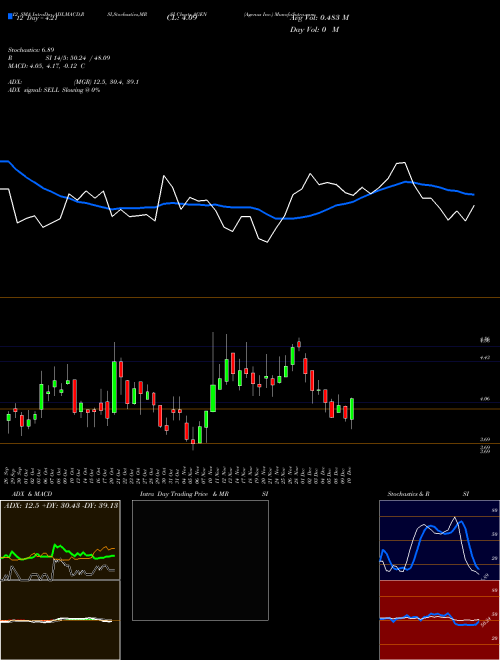
Task: Open the Stochastics chart with navy background
Action: [x=439, y=540]
